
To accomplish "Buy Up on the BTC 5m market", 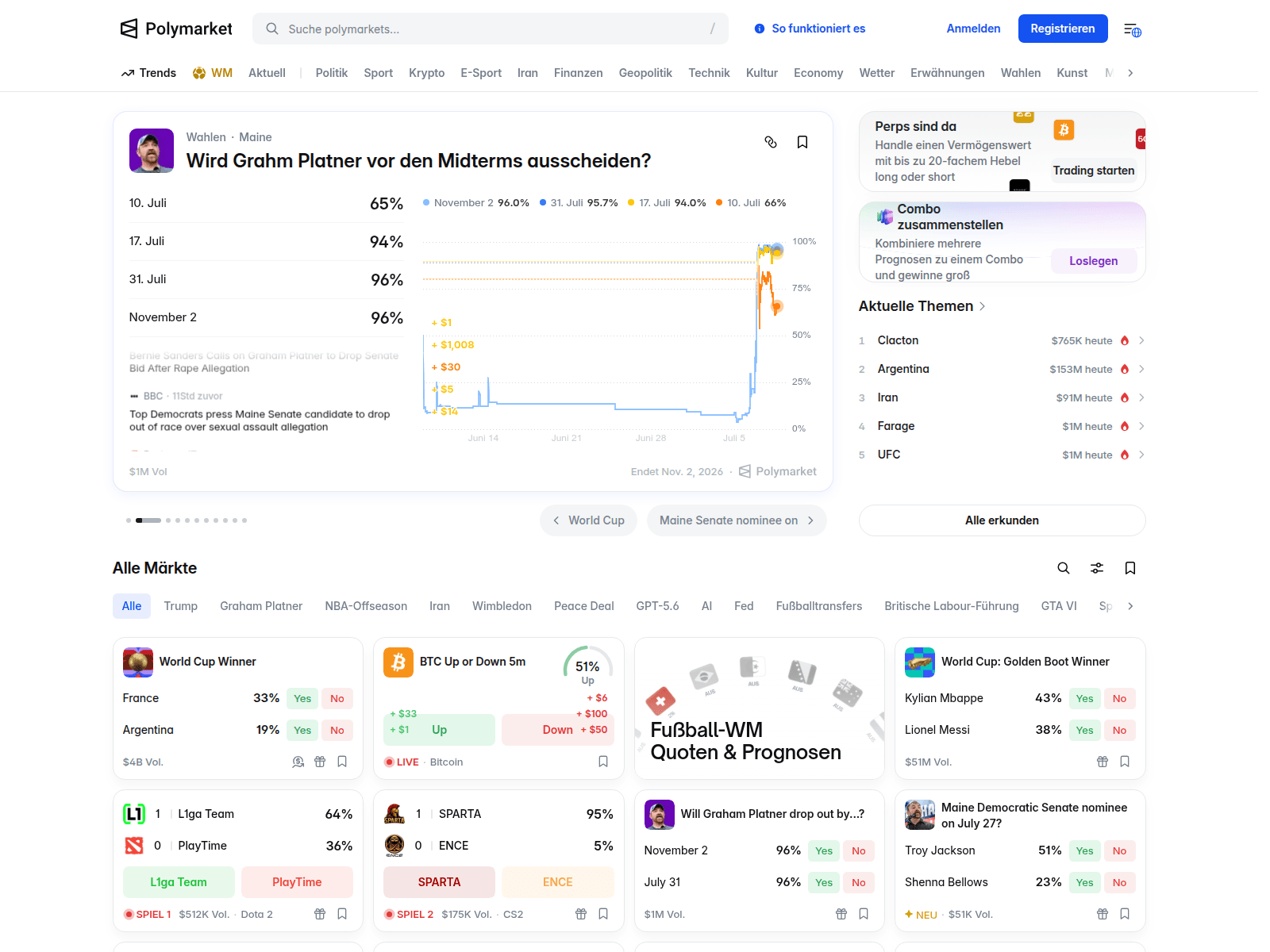I will coord(439,730).
